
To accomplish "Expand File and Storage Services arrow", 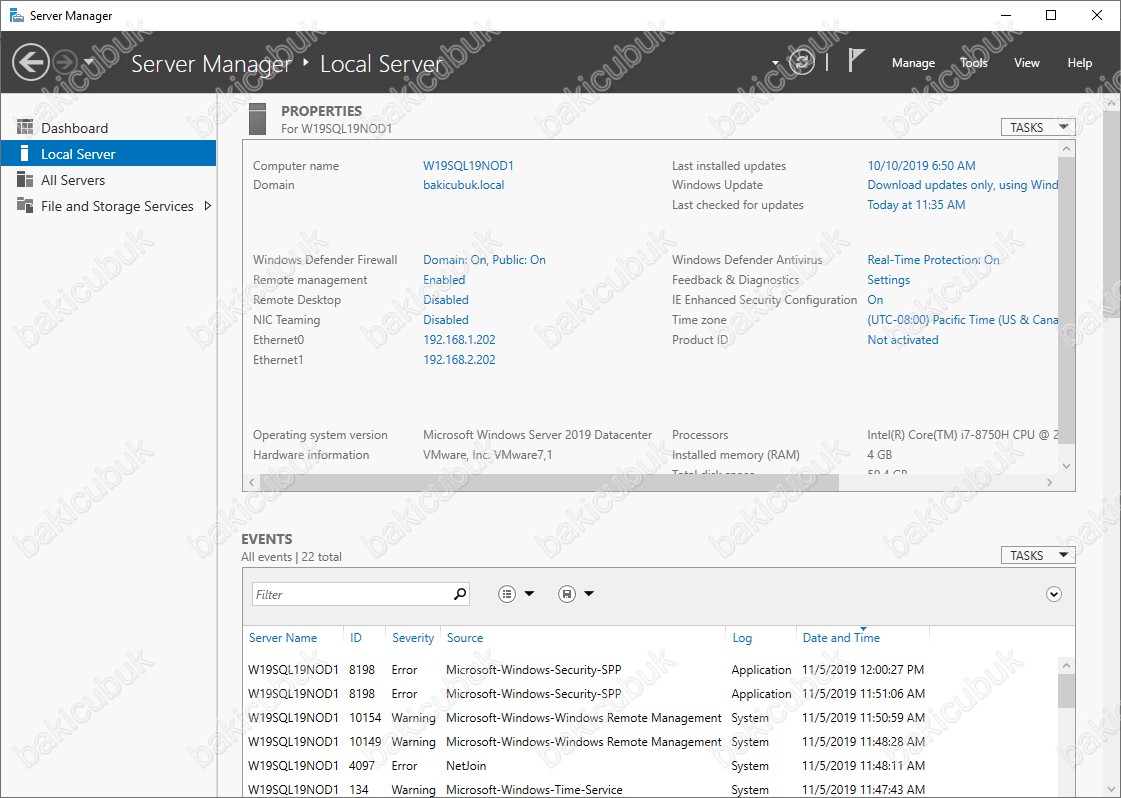I will 208,206.
